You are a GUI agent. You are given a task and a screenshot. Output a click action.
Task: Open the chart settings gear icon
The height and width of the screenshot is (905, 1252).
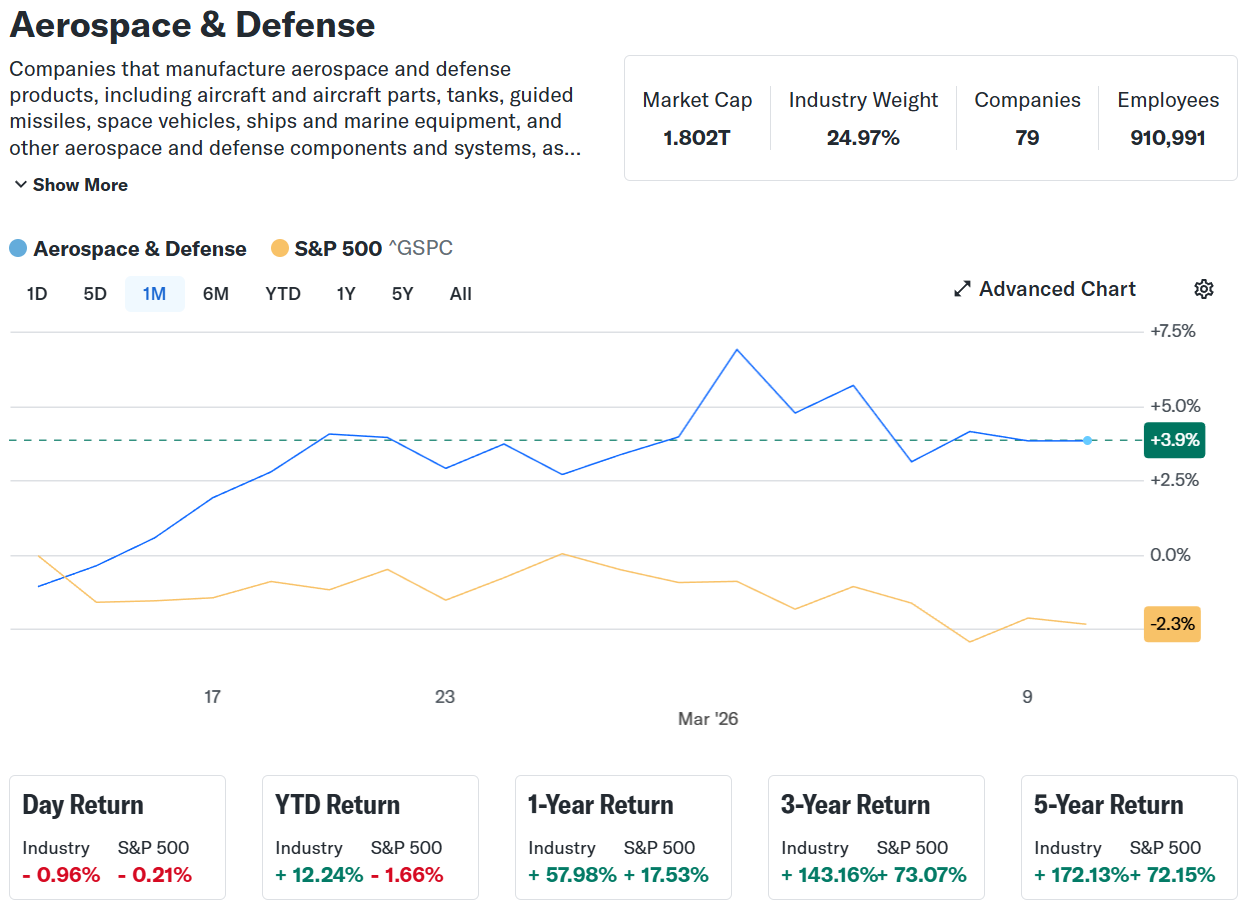pyautogui.click(x=1204, y=289)
